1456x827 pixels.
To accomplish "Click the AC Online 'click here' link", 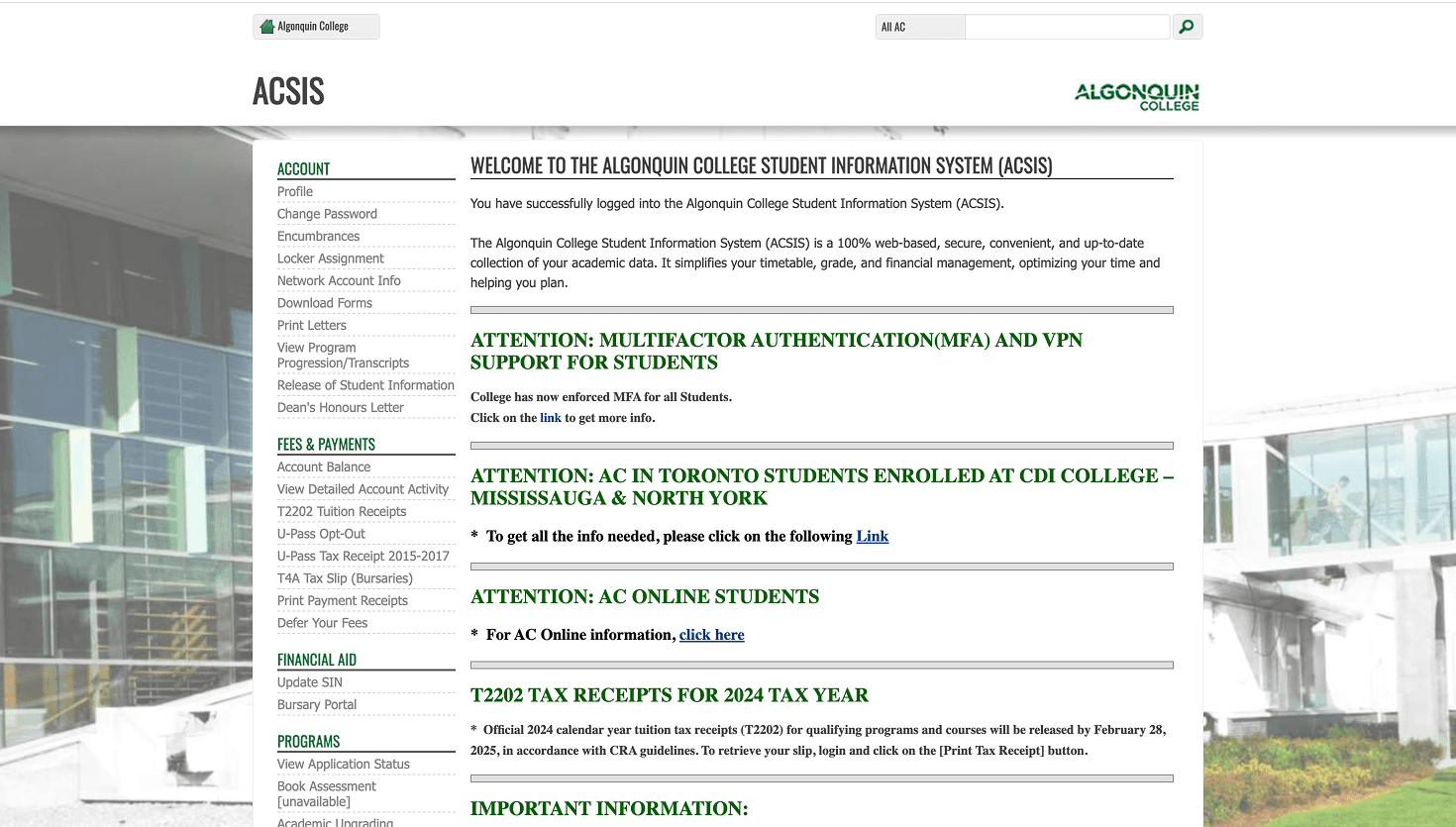I will [x=712, y=635].
